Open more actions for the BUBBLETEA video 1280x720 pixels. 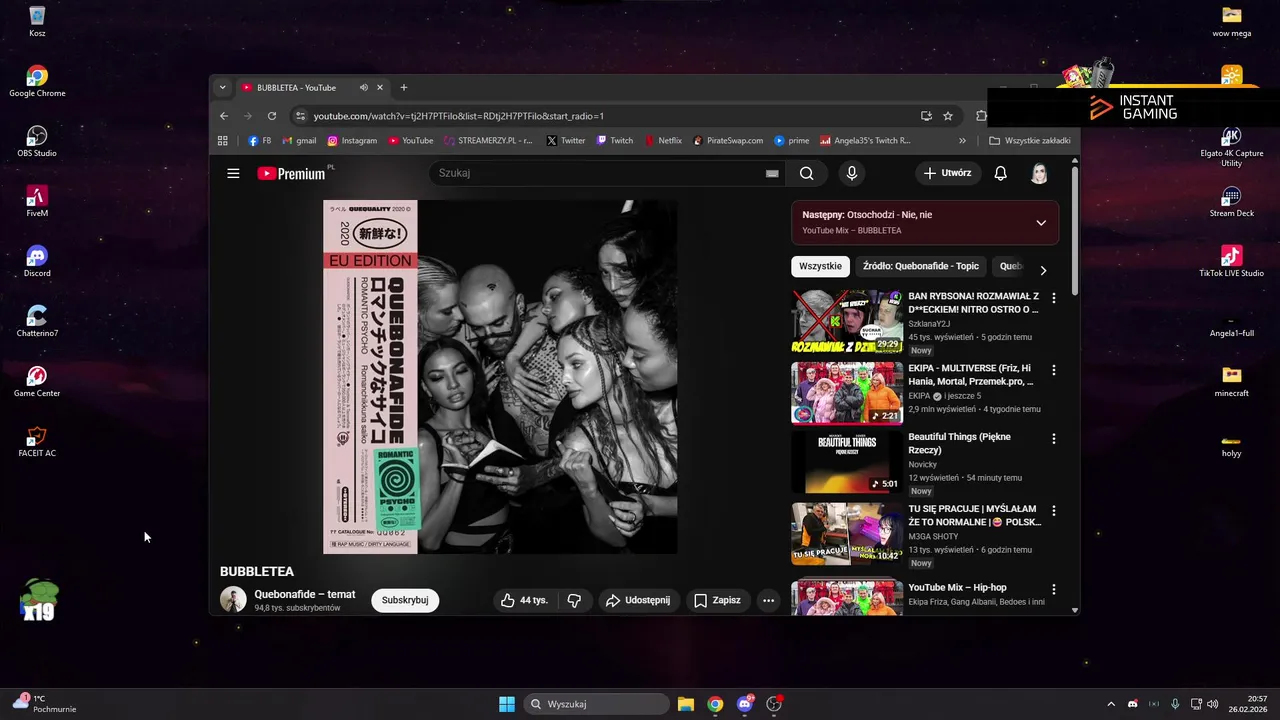tap(768, 600)
